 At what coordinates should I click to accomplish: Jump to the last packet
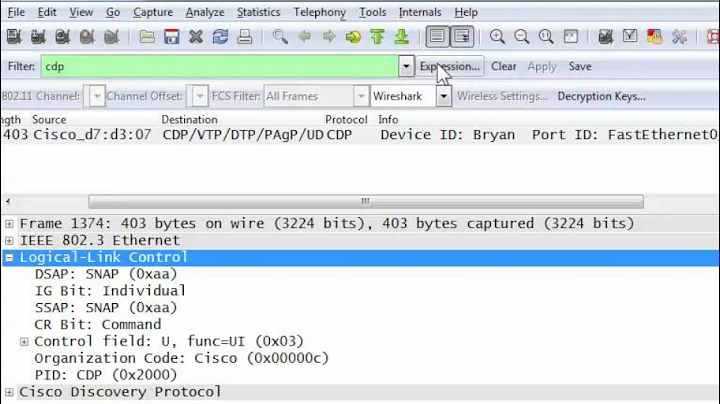click(x=402, y=36)
